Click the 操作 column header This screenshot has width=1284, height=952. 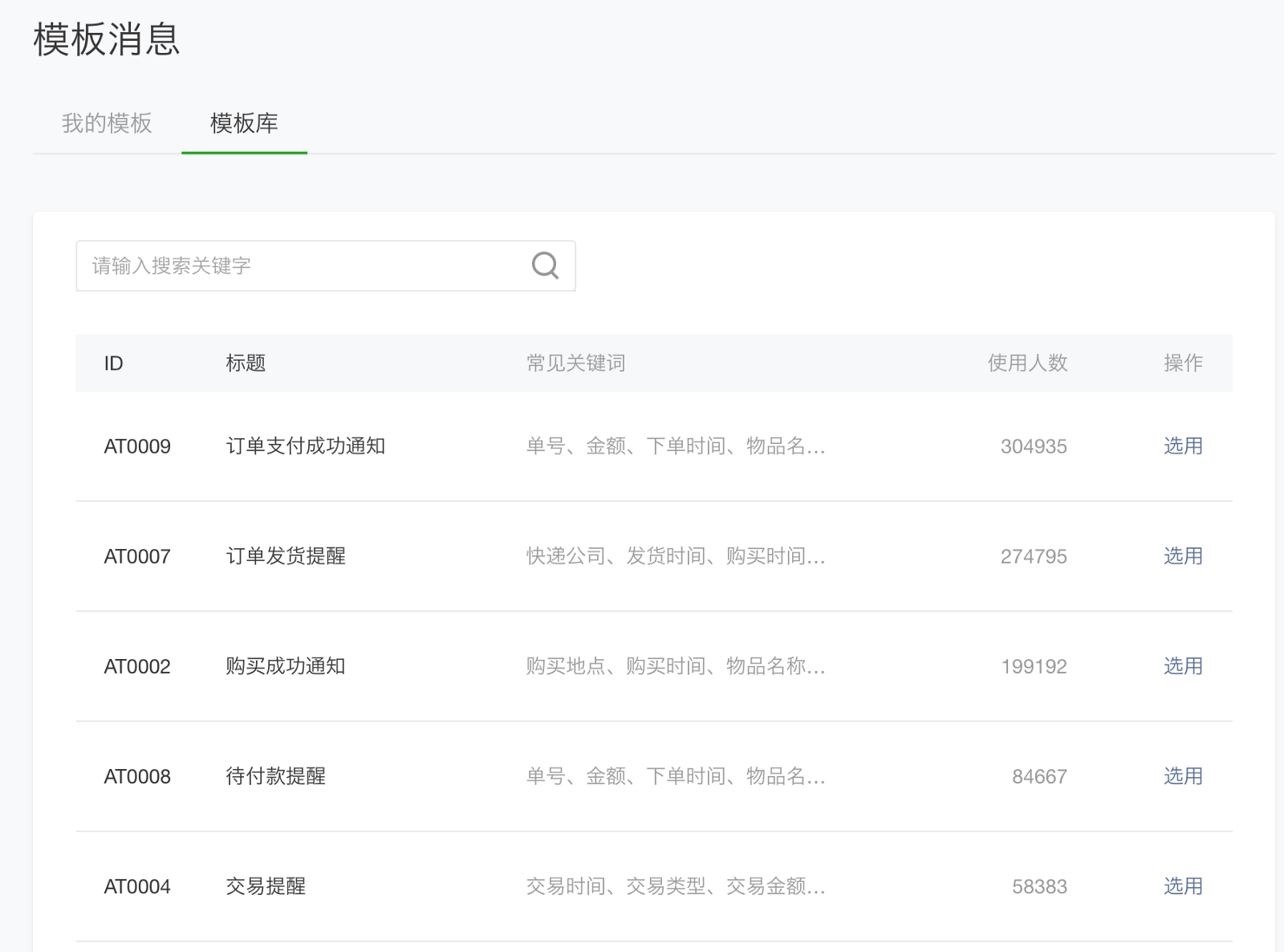[x=1182, y=364]
